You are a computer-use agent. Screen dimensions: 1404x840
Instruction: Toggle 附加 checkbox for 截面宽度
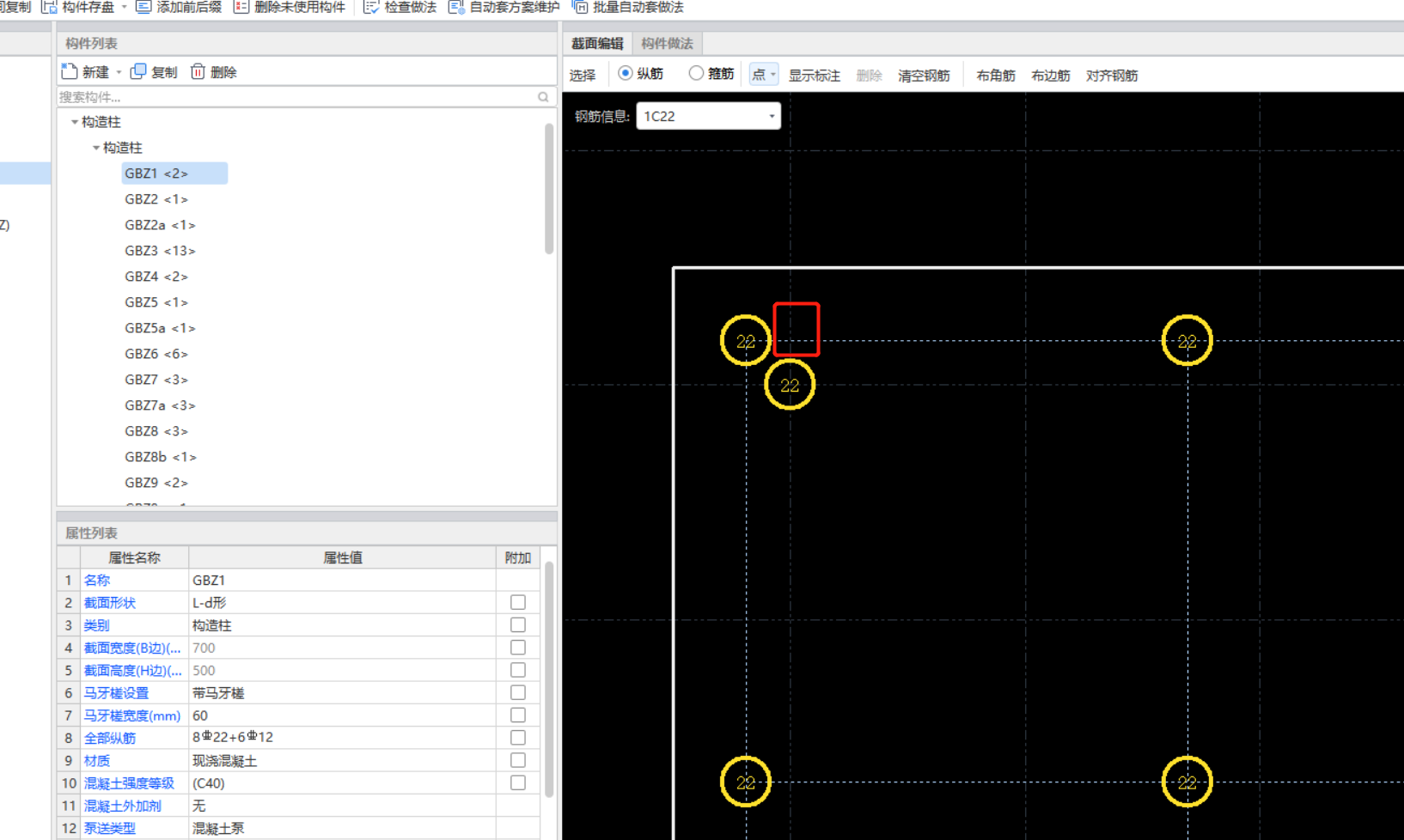point(517,647)
